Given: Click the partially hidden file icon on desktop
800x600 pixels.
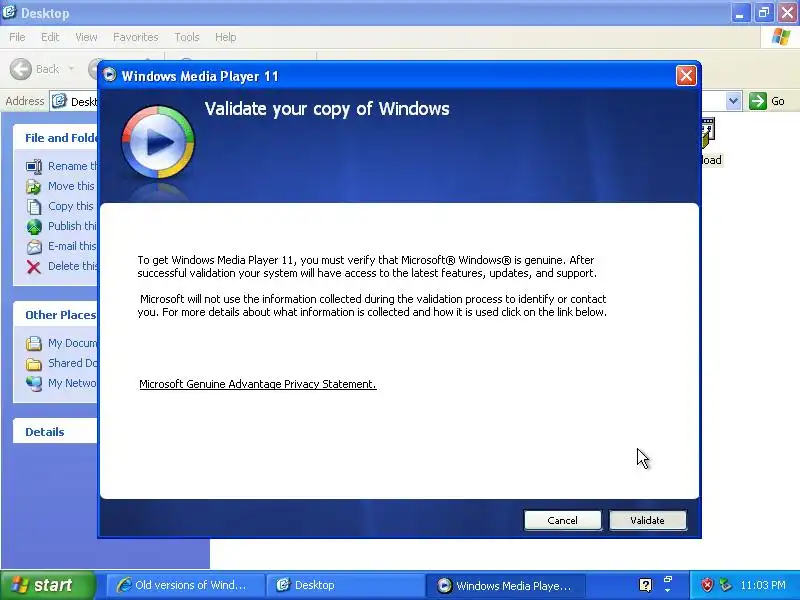Looking at the screenshot, I should pyautogui.click(x=708, y=134).
